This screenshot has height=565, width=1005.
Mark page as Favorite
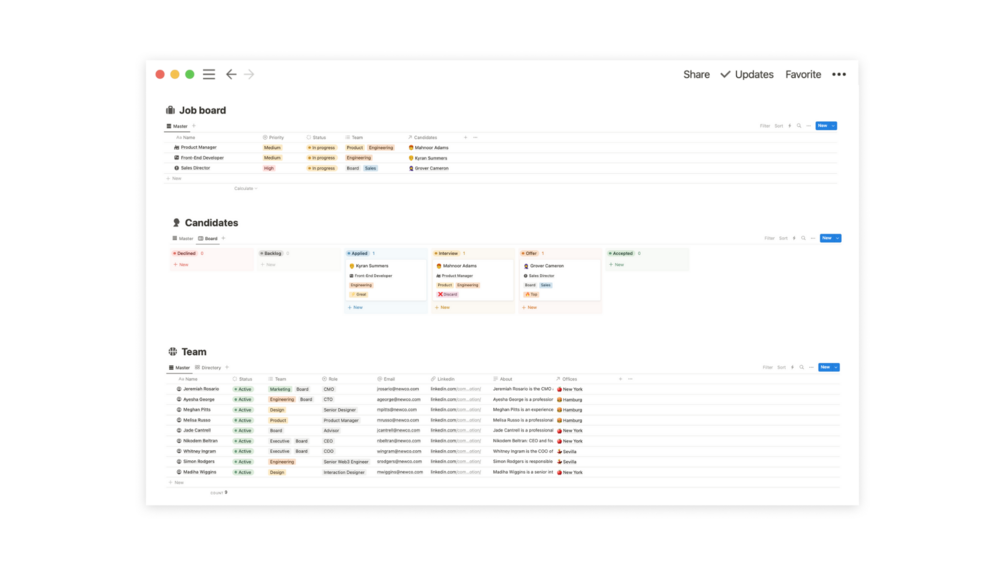point(803,74)
